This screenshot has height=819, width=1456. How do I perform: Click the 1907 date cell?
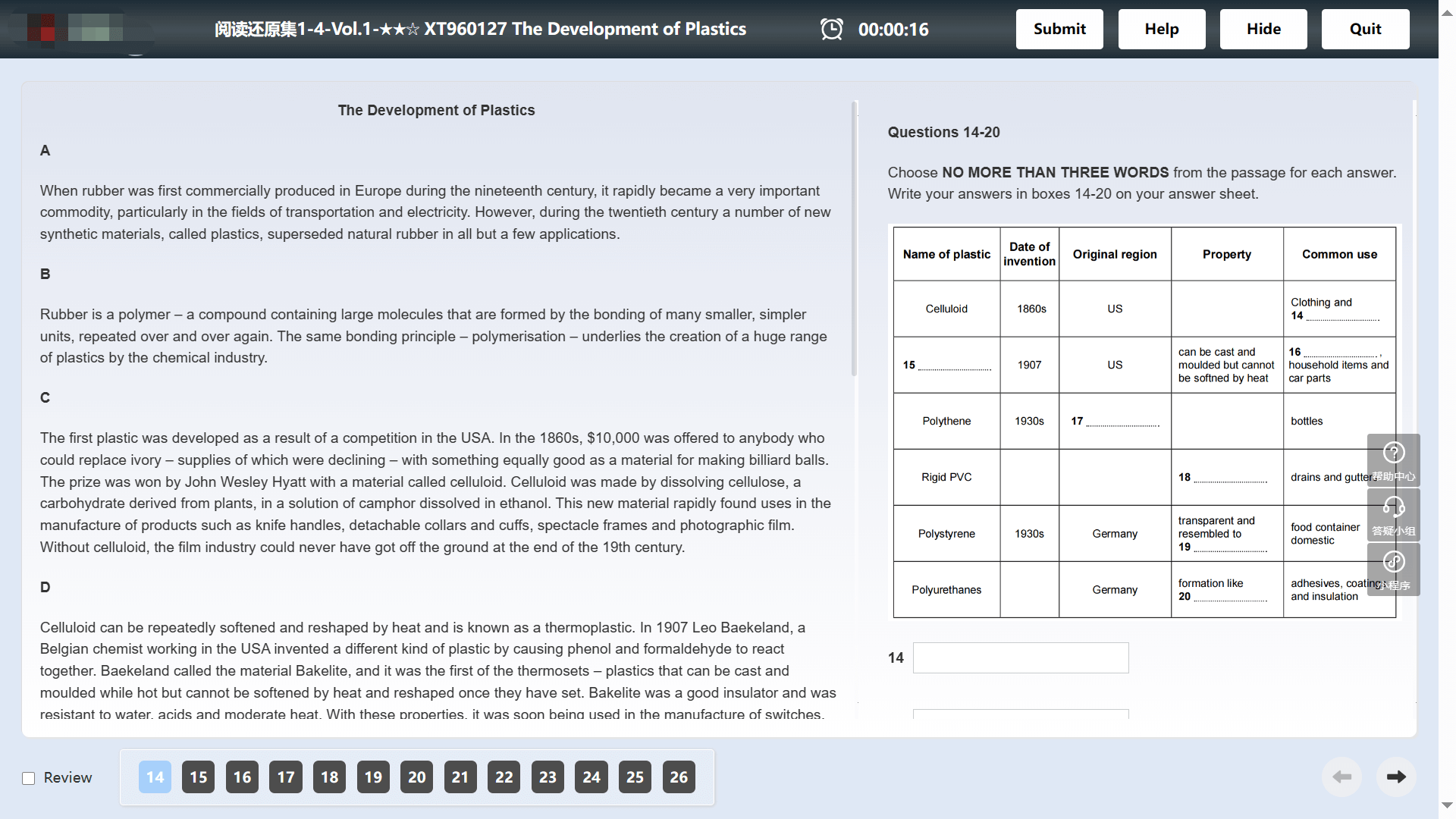pos(1029,365)
